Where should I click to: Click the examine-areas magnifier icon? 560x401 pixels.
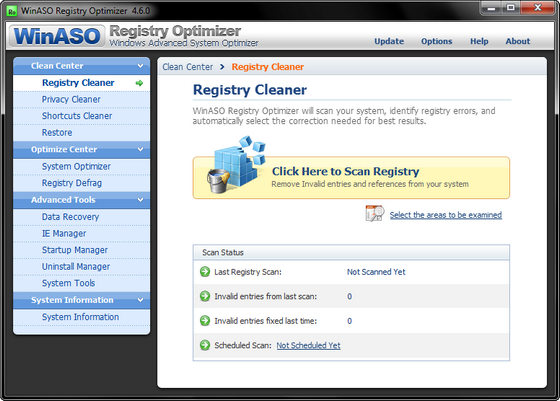(375, 214)
